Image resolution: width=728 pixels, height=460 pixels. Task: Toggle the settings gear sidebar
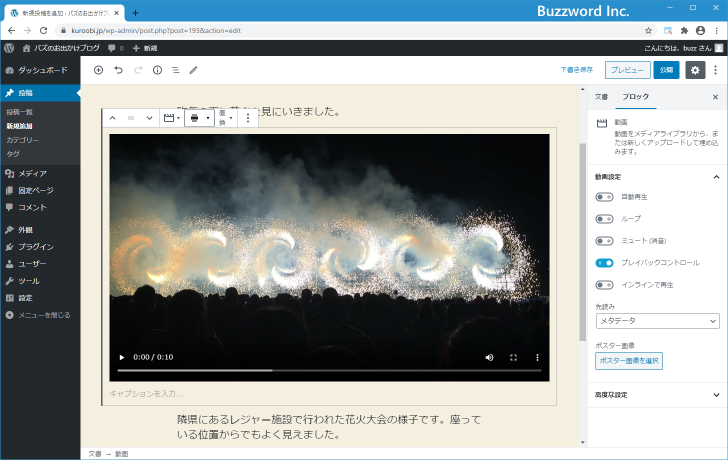tap(695, 70)
